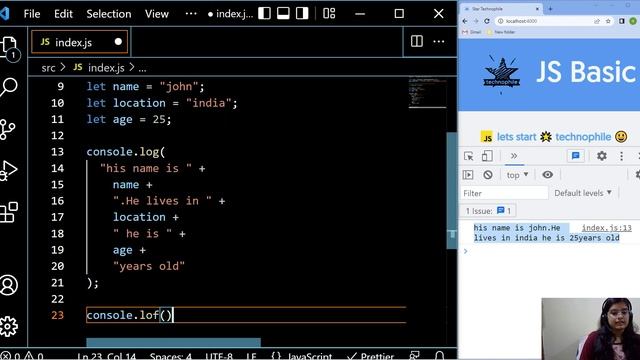The image size is (640, 360).
Task: Open the File menu
Action: [32, 14]
